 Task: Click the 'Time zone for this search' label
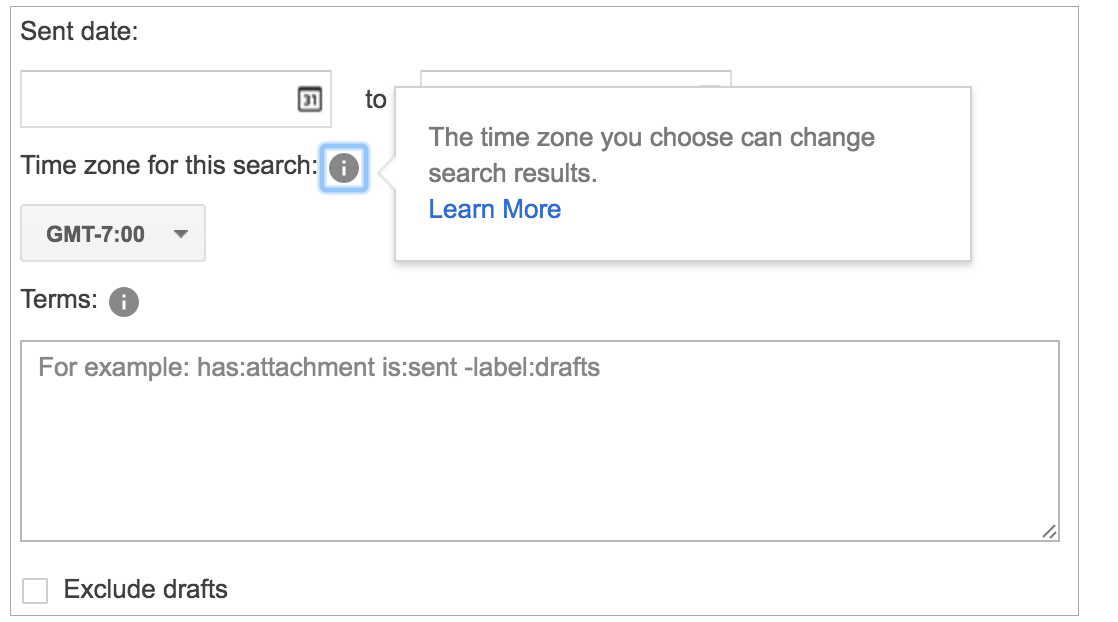(168, 165)
